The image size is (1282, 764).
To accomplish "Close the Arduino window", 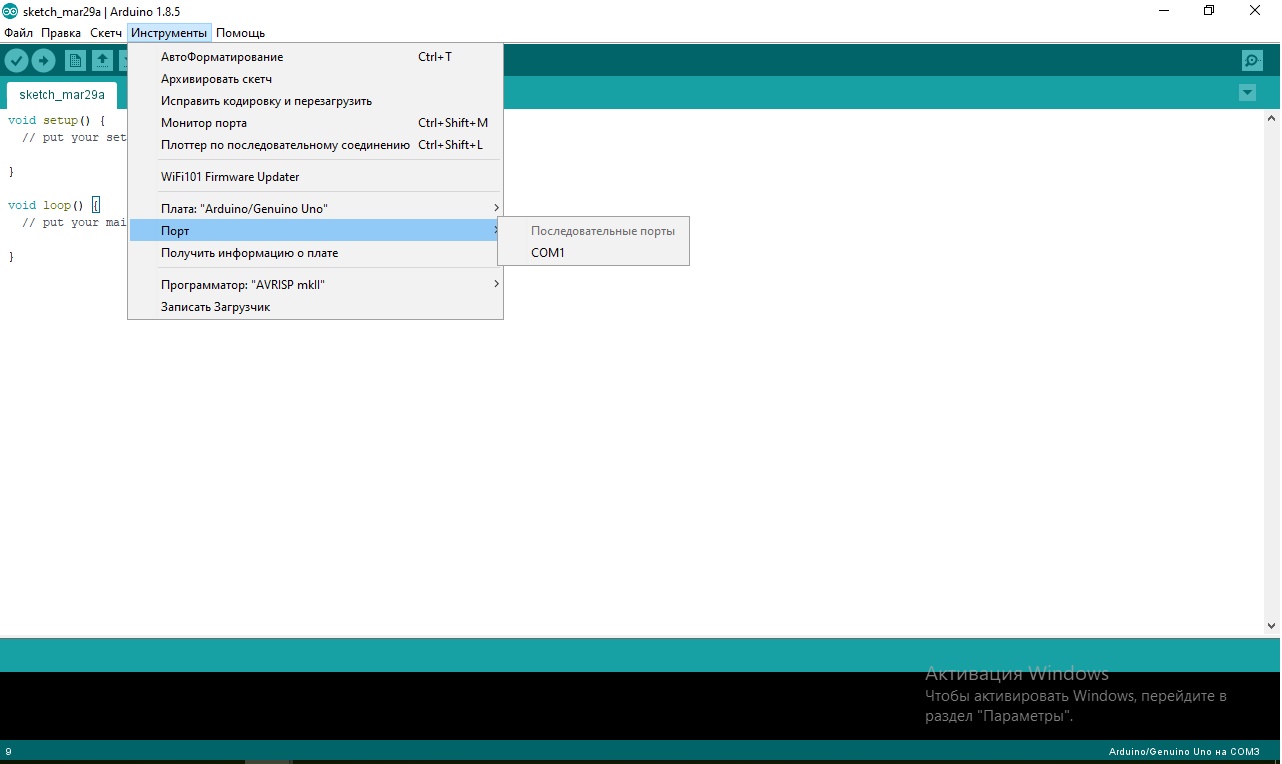I will 1256,11.
